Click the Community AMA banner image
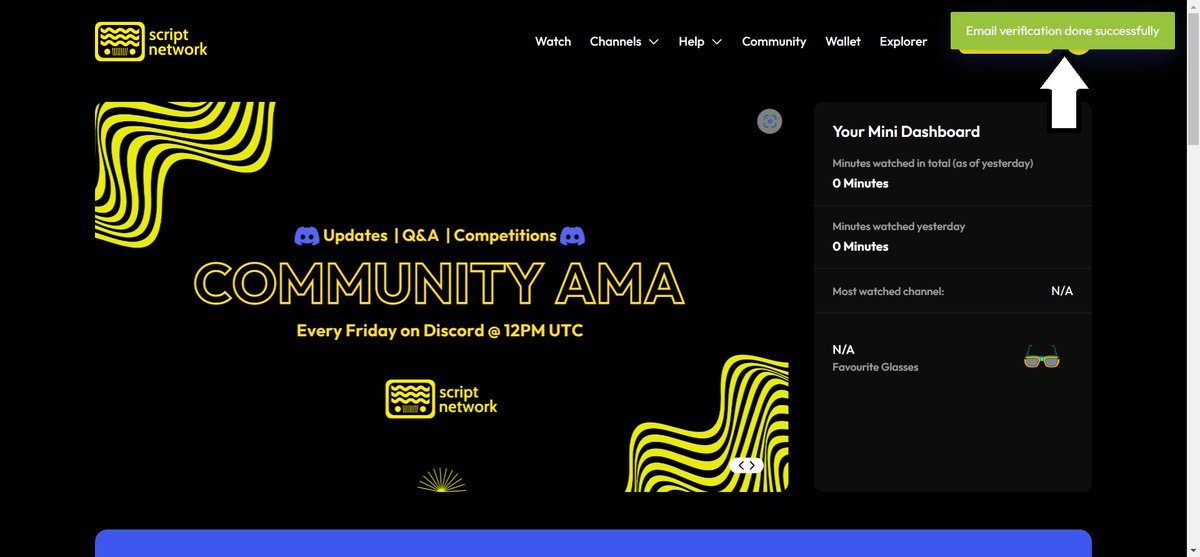The image size is (1200, 557). point(441,296)
